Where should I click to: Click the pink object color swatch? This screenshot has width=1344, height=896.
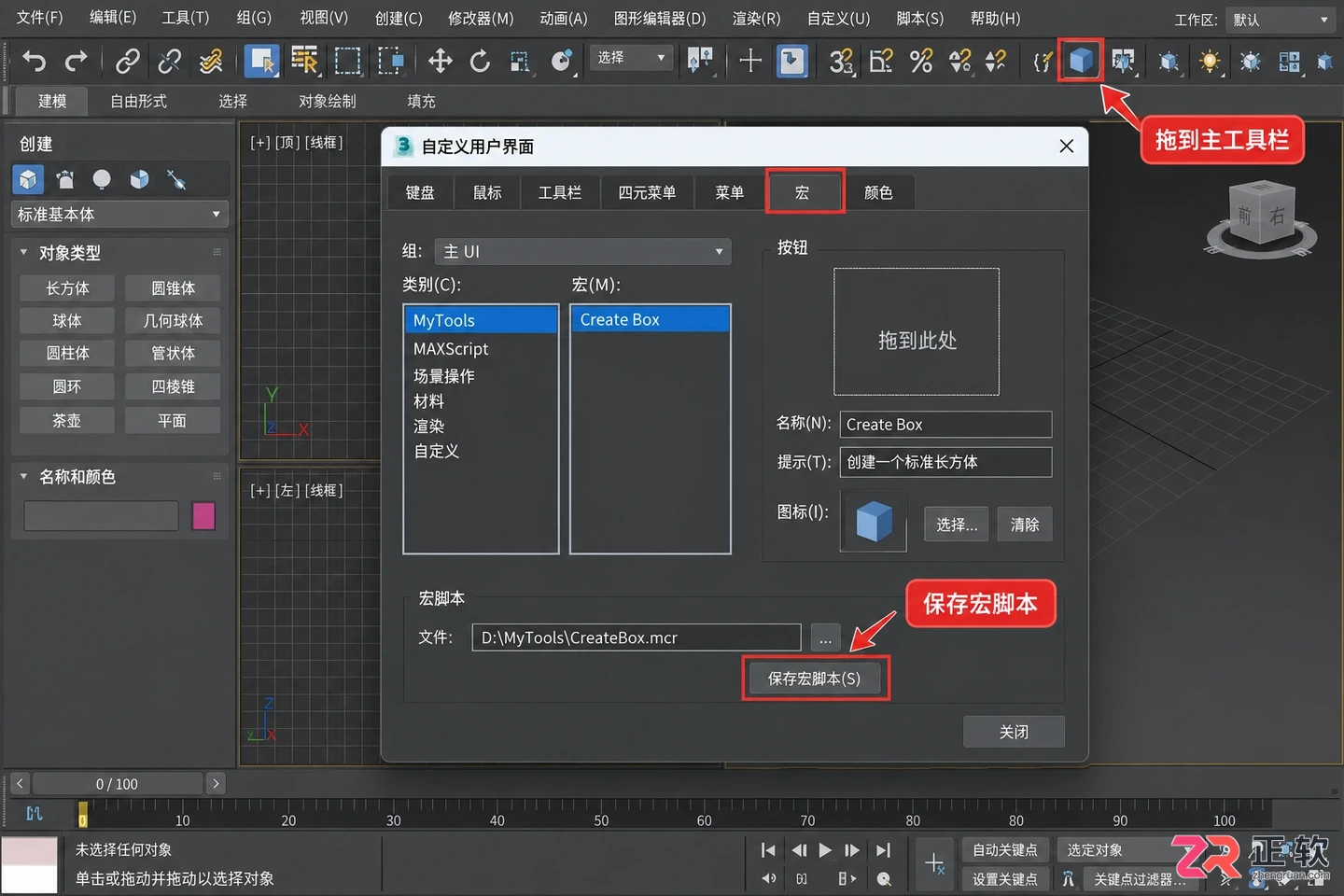(x=203, y=515)
